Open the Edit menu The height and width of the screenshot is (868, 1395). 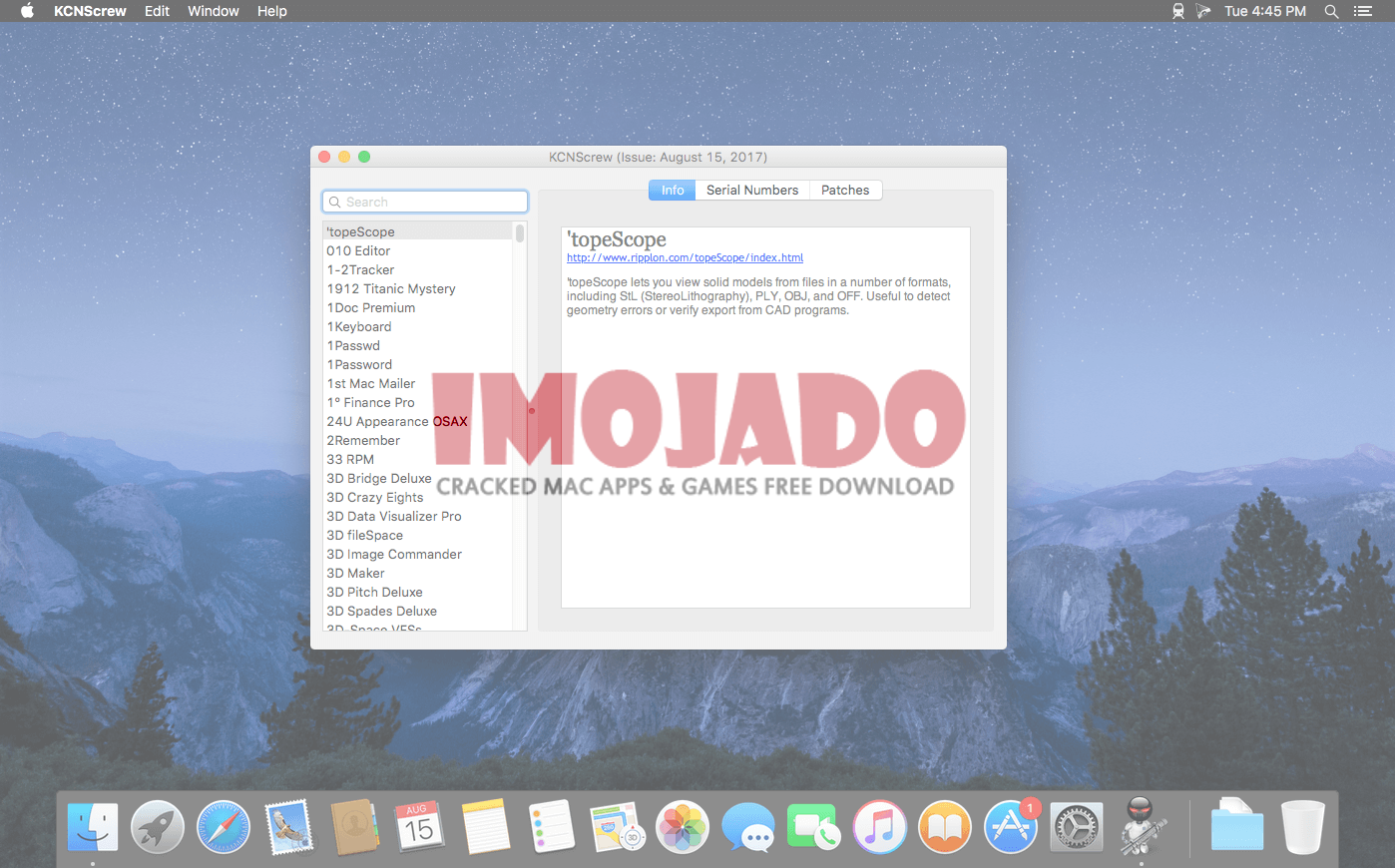(157, 11)
